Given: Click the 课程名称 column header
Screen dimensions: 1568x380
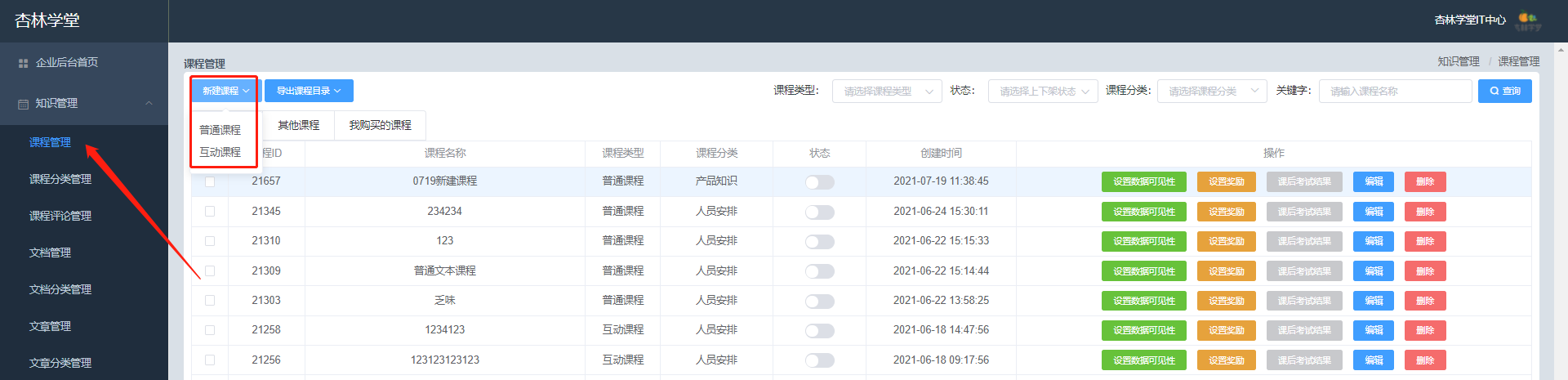Looking at the screenshot, I should [x=445, y=153].
